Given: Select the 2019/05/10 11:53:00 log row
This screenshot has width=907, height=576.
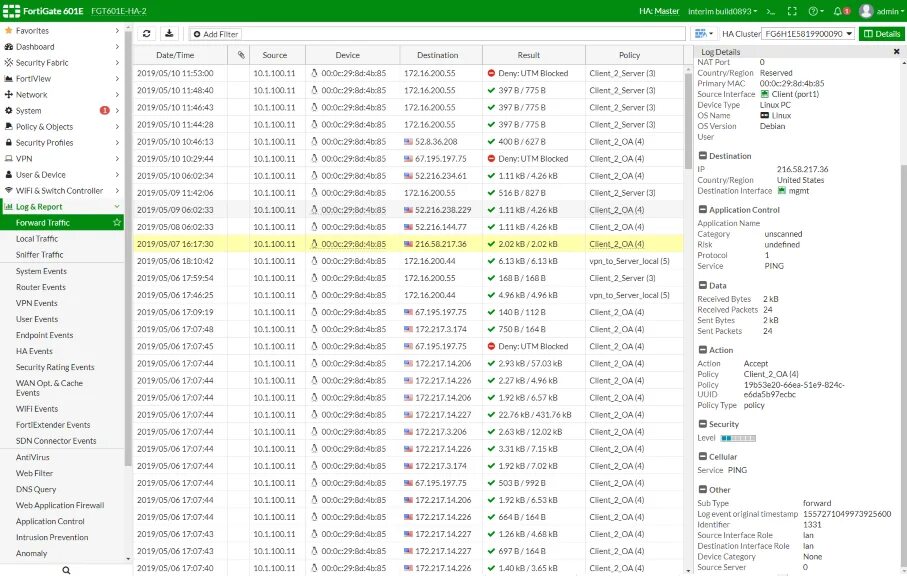Looking at the screenshot, I should [408, 73].
